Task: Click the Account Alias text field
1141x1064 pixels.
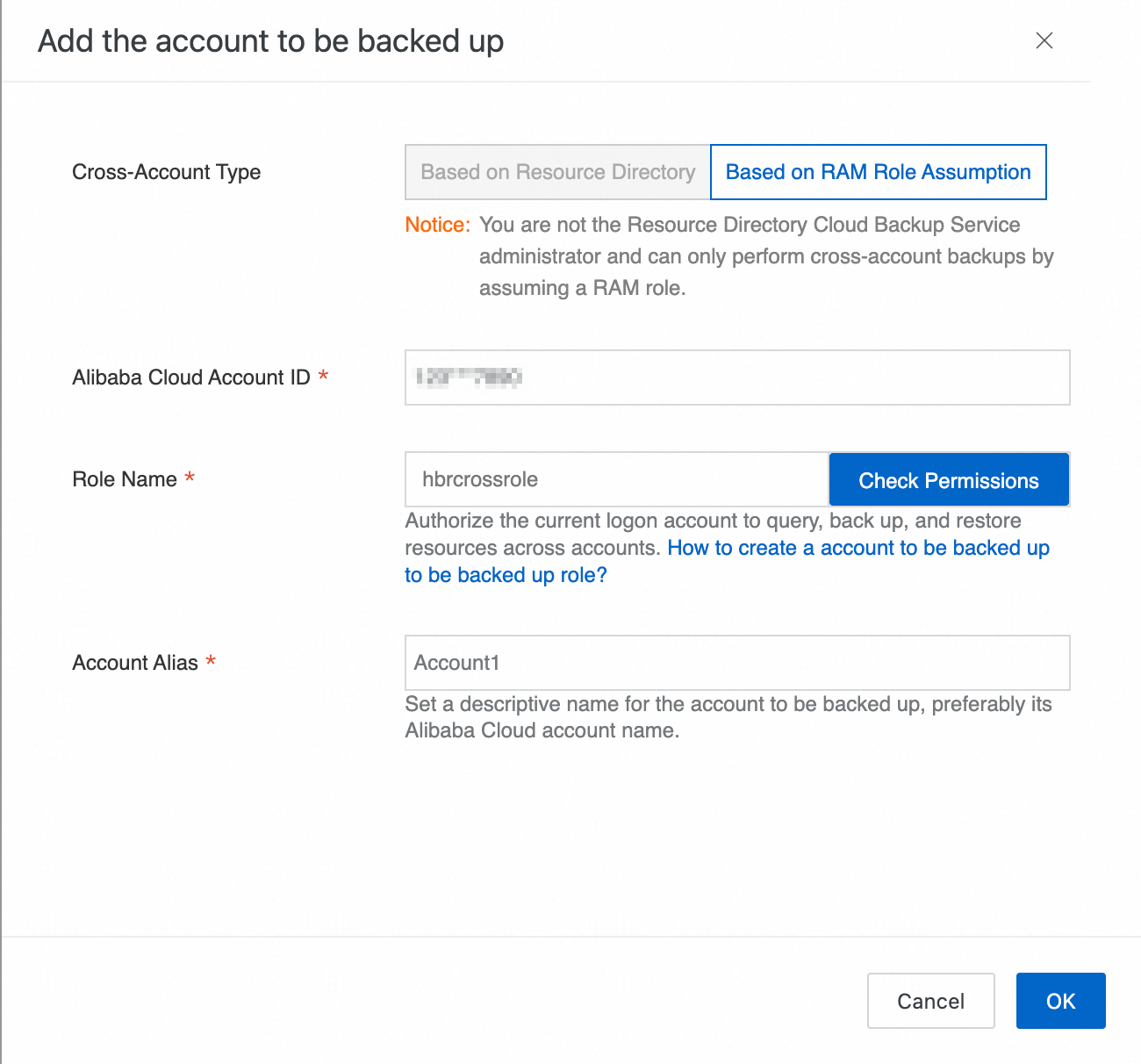Action: pos(737,663)
